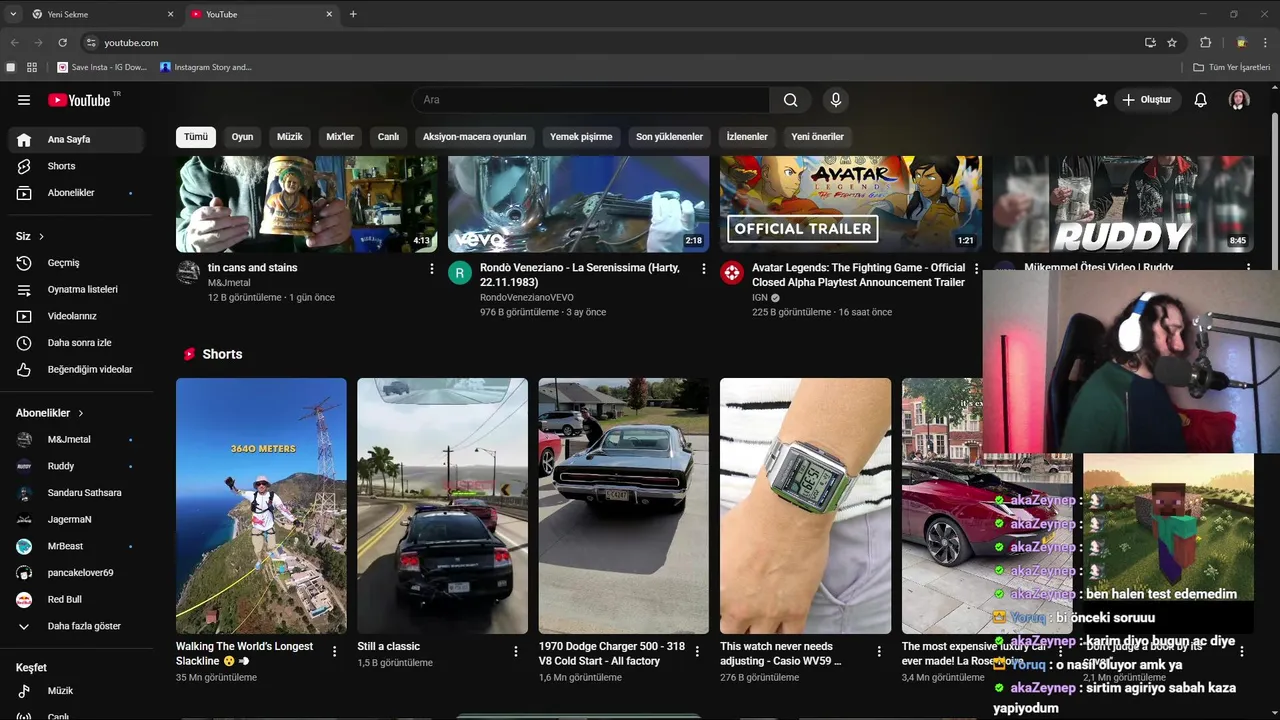The image size is (1280, 720).
Task: Select the İzlenenler chip
Action: 747,137
